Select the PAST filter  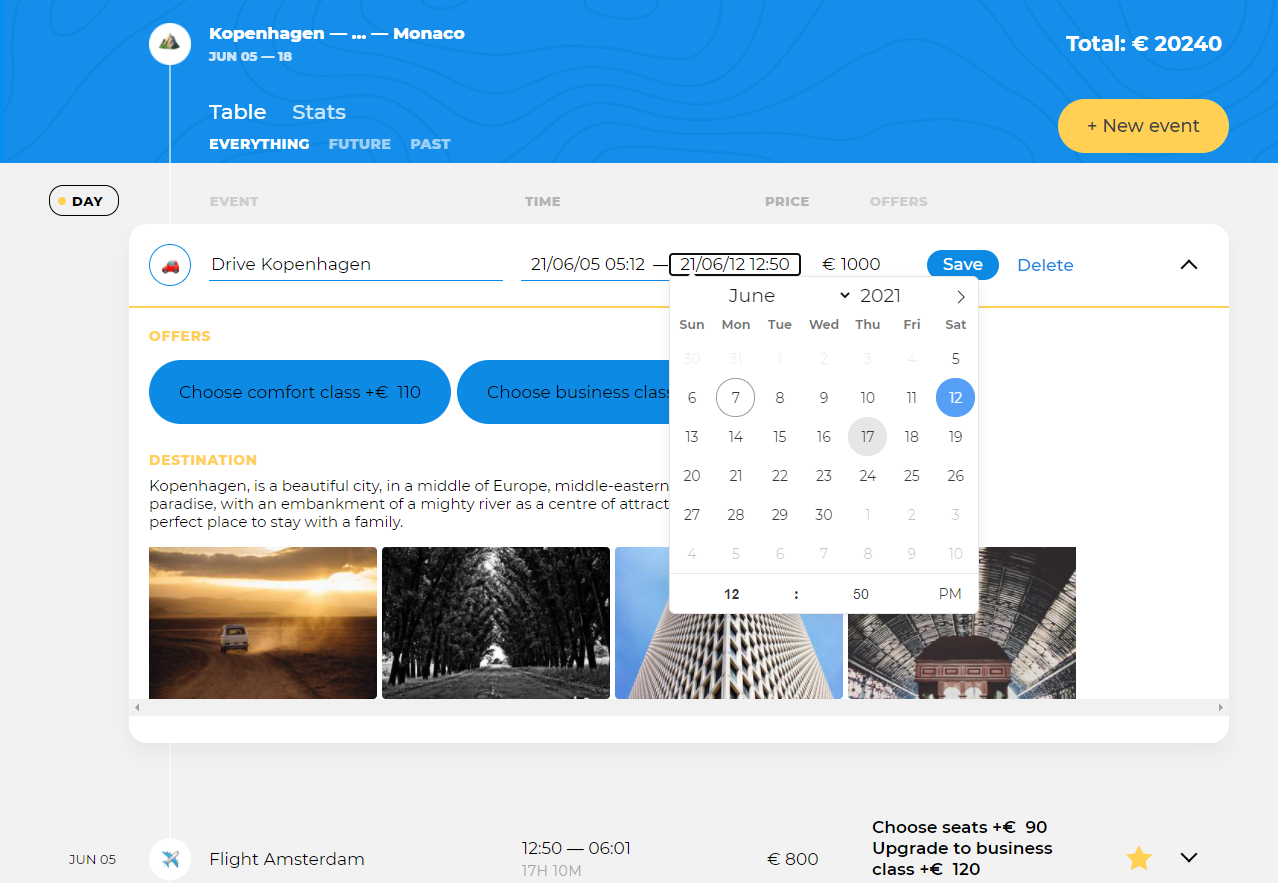430,144
